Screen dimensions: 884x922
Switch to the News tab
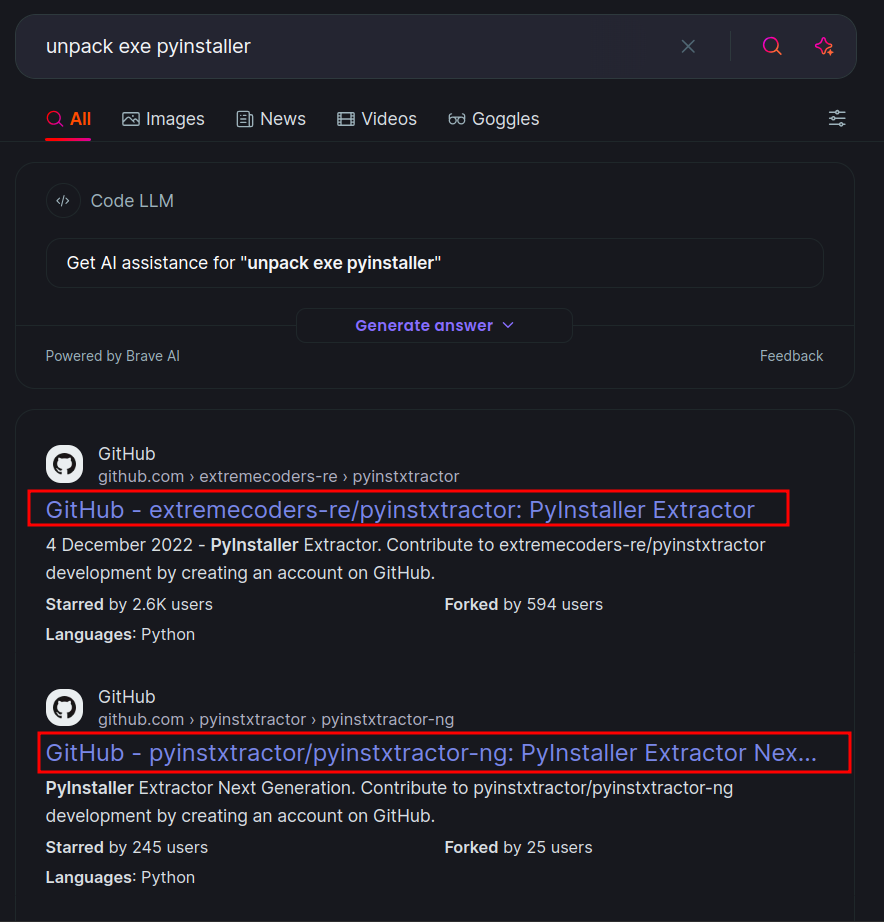click(x=271, y=119)
